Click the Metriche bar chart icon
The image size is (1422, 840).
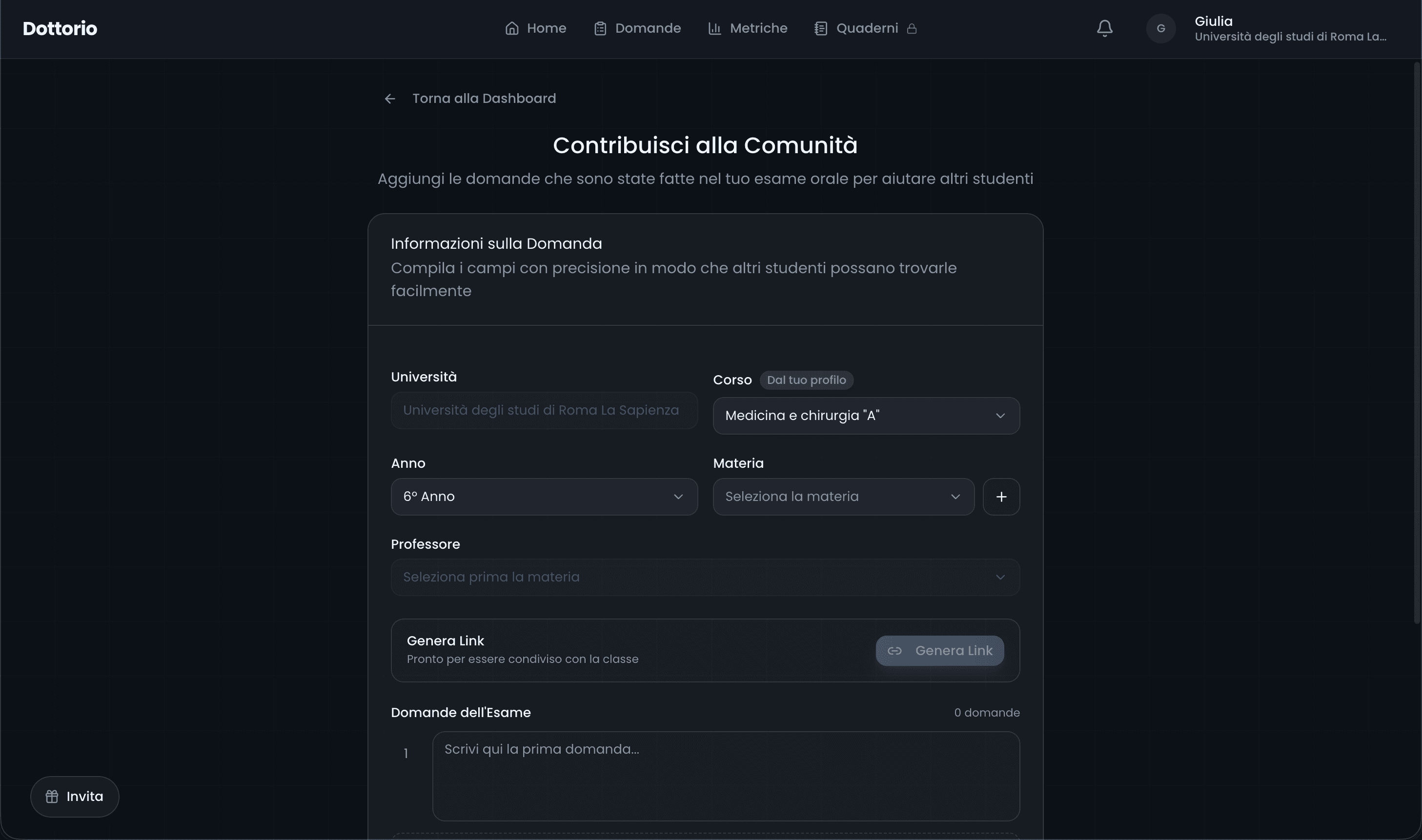point(714,28)
